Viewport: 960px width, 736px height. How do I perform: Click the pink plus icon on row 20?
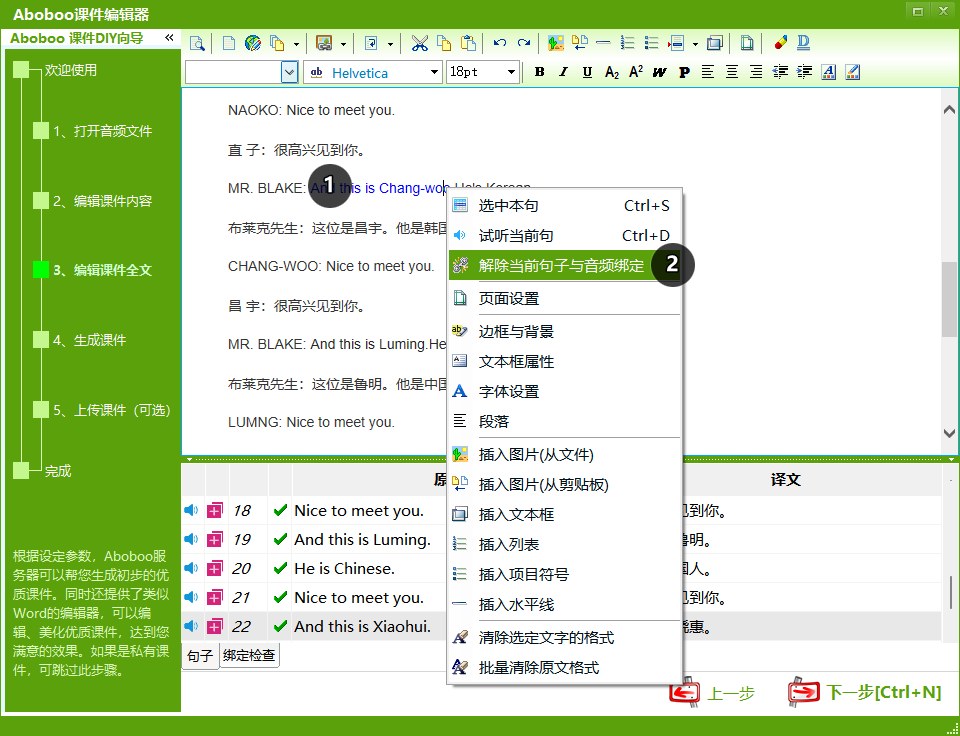tap(215, 569)
